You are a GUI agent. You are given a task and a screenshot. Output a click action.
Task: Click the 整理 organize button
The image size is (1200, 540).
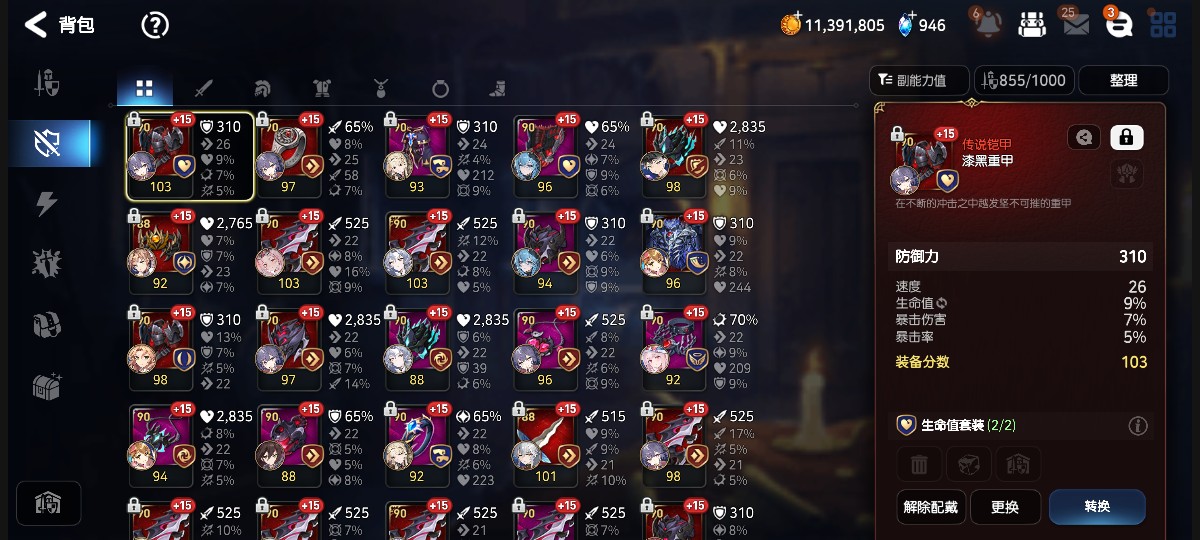pos(1124,80)
